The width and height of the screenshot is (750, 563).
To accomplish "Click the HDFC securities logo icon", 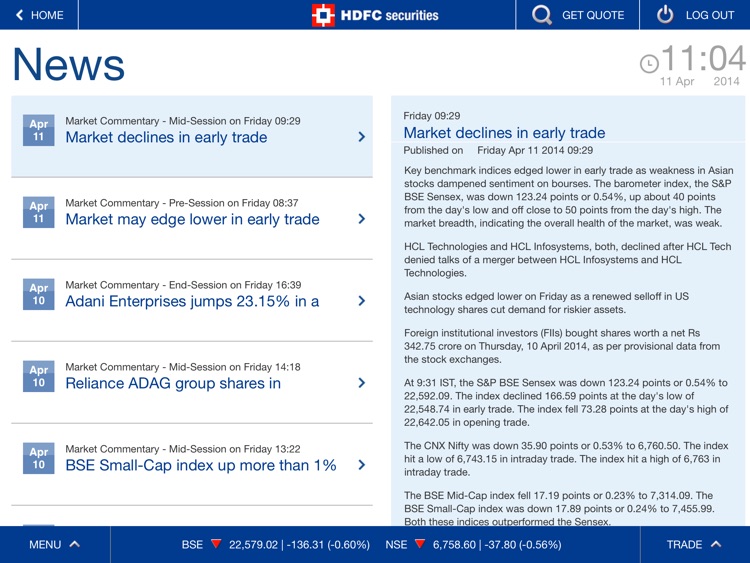I will click(323, 15).
